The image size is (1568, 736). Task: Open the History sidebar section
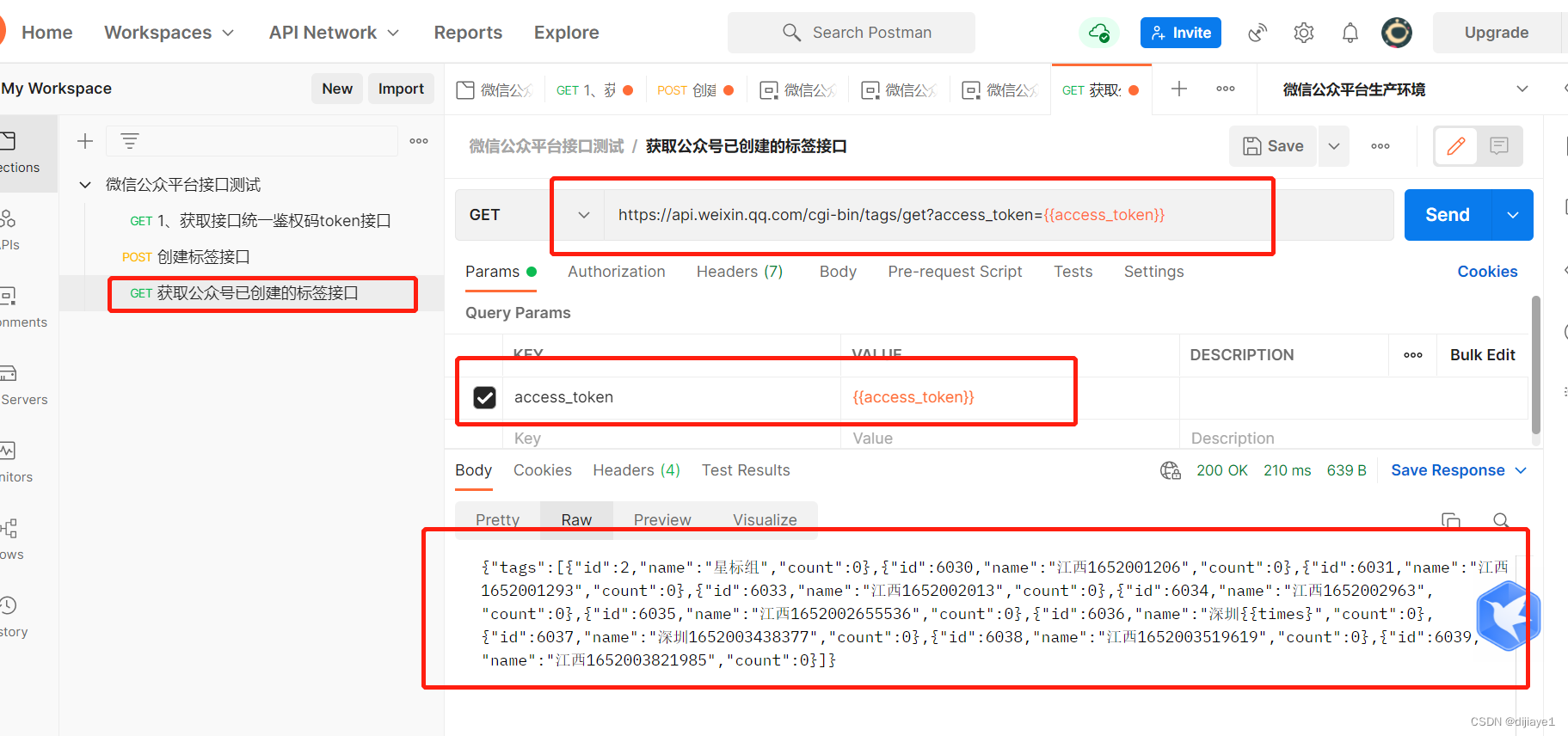pos(14,617)
